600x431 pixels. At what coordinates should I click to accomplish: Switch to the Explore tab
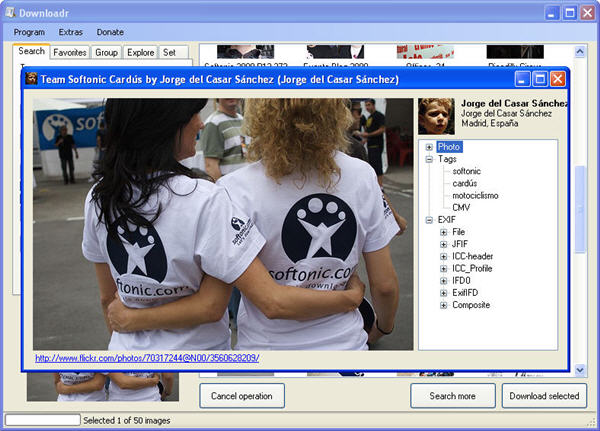tap(140, 52)
